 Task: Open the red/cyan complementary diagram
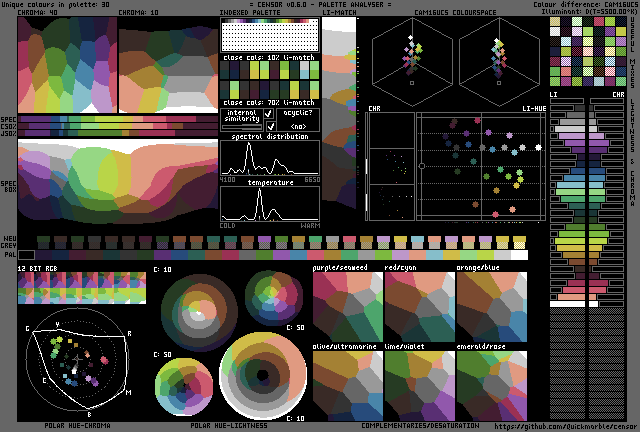(420, 307)
